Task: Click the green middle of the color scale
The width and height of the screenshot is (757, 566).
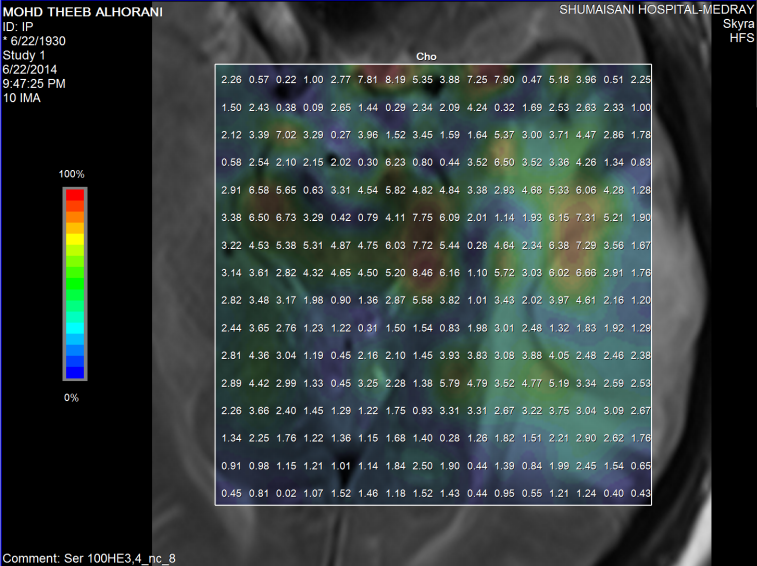Action: (76, 285)
